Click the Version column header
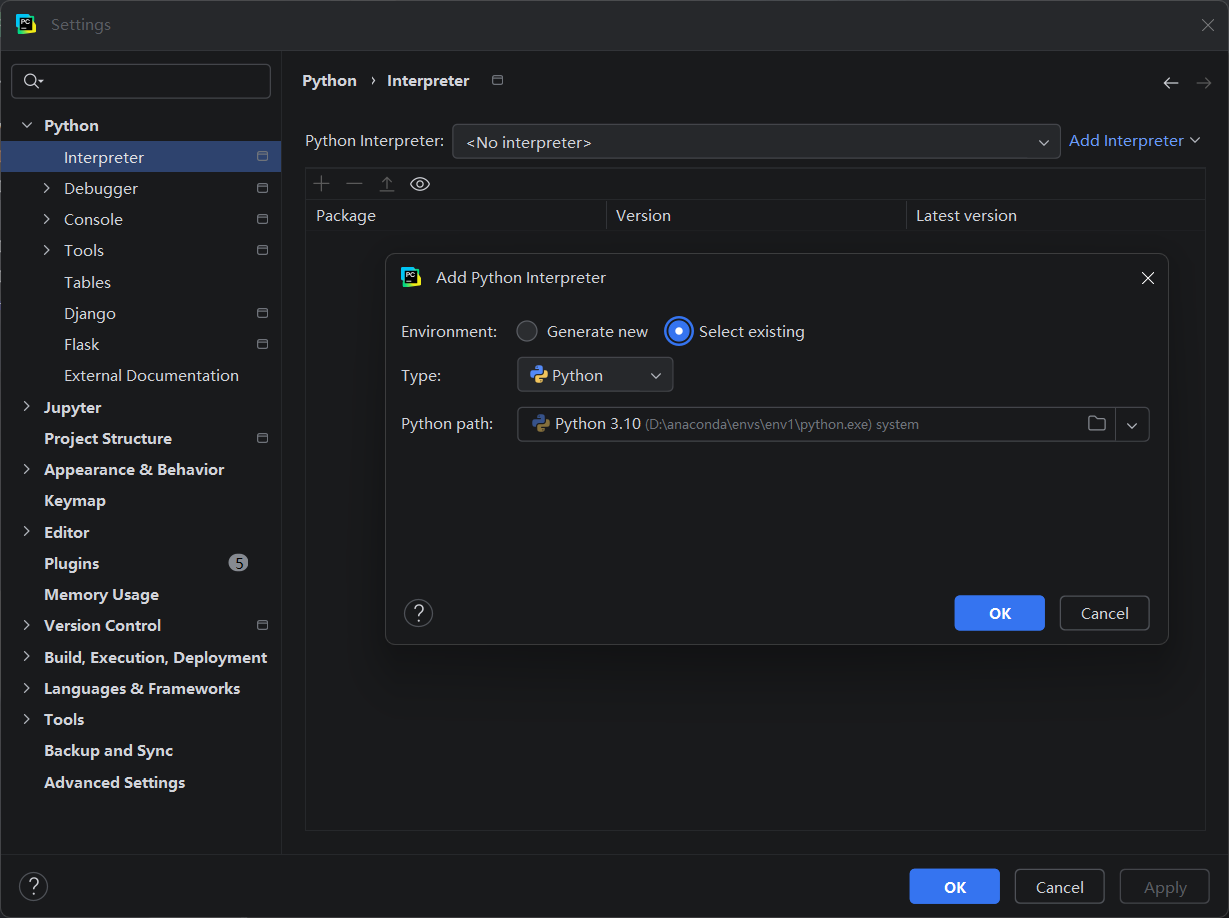 click(756, 215)
